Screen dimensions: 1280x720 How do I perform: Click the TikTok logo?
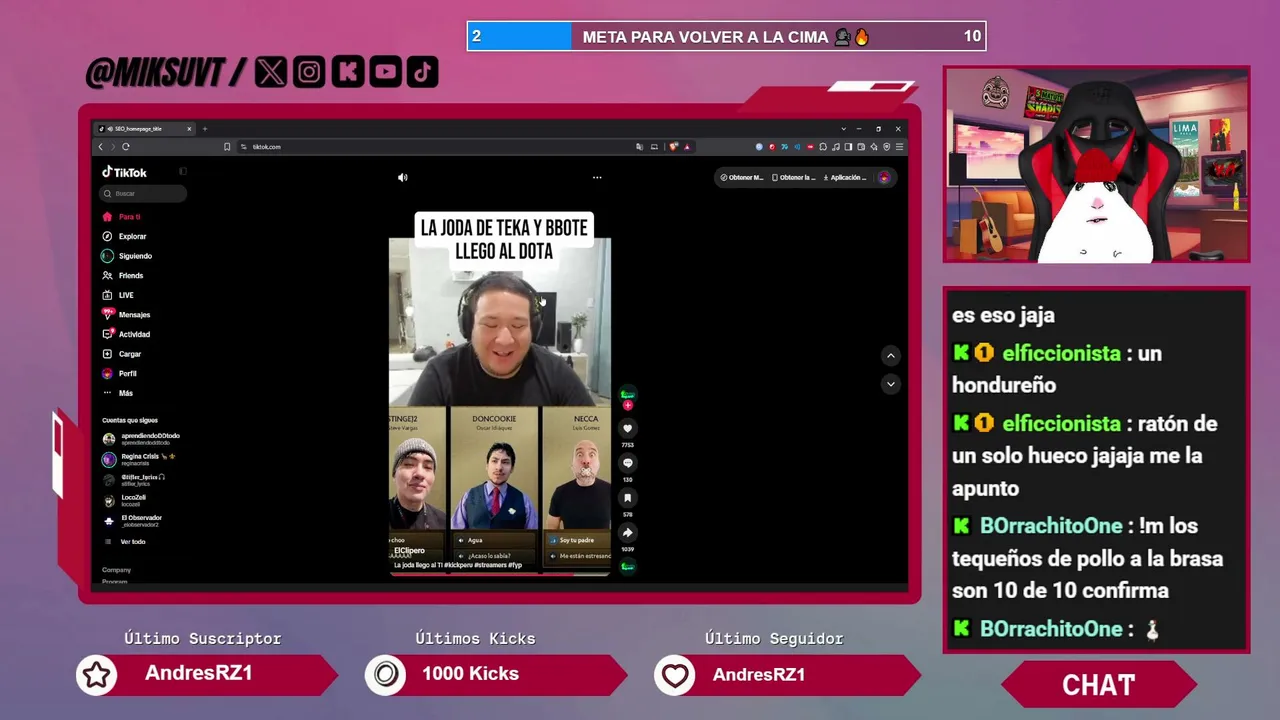pyautogui.click(x=124, y=172)
